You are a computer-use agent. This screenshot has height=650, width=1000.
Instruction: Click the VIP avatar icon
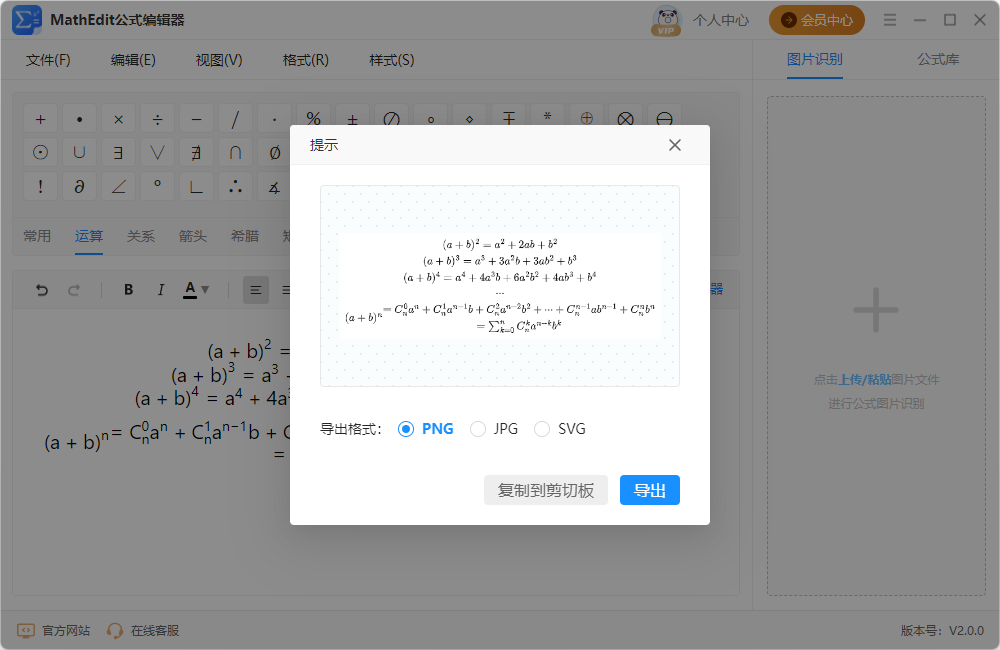(x=666, y=20)
